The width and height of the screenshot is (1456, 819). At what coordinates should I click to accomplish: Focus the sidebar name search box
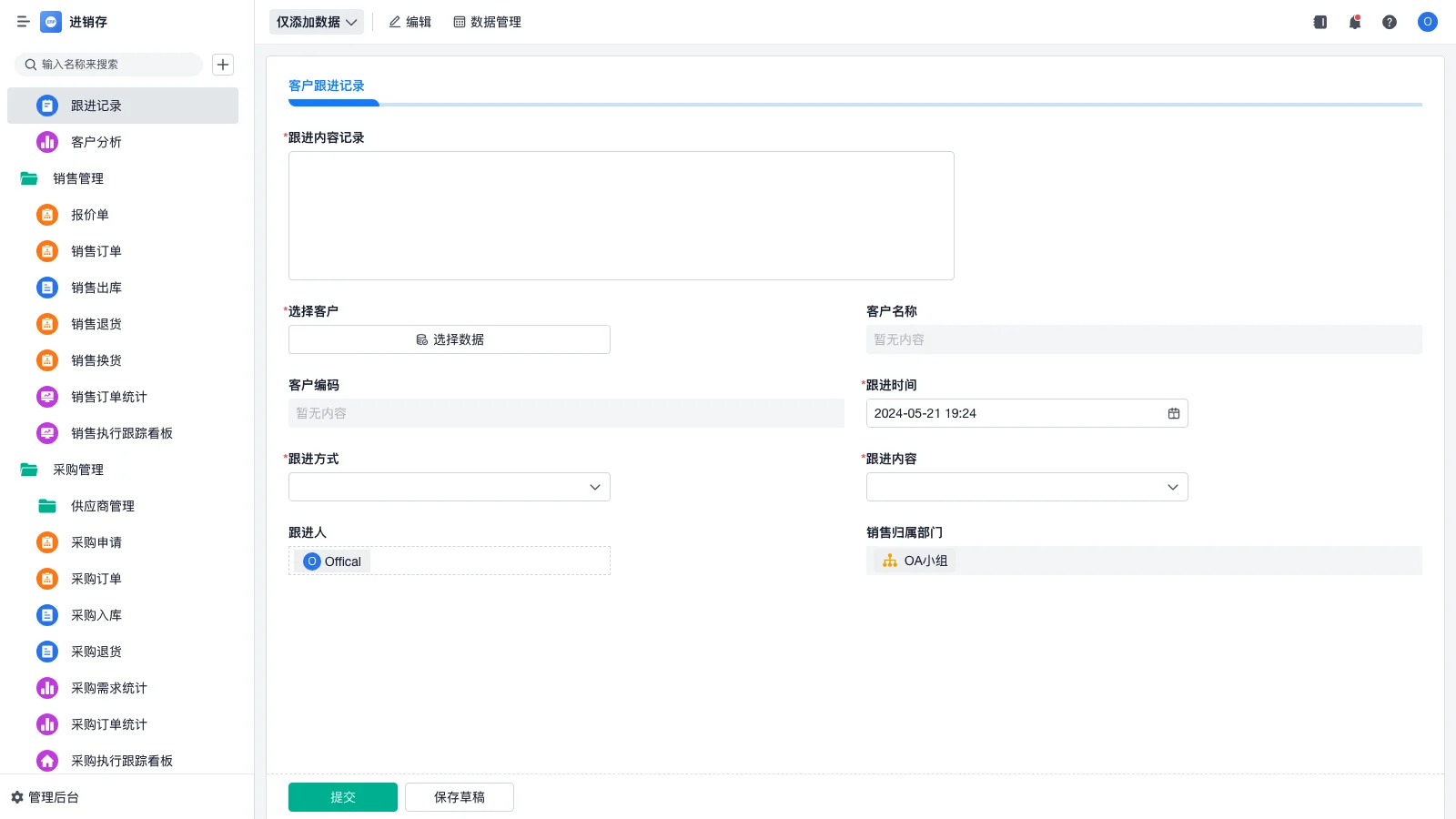tap(108, 65)
